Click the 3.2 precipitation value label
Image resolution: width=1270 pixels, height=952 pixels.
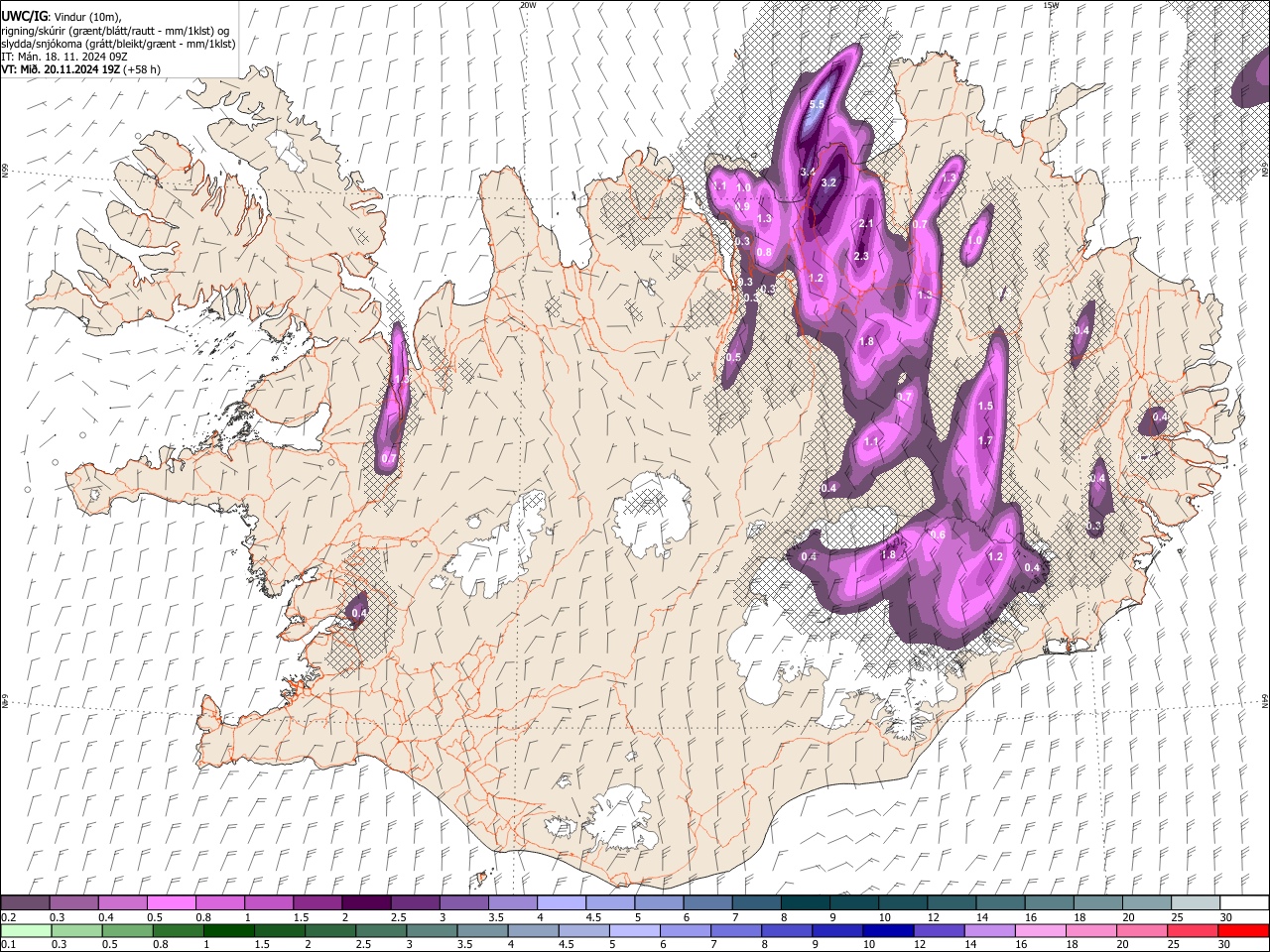[829, 182]
